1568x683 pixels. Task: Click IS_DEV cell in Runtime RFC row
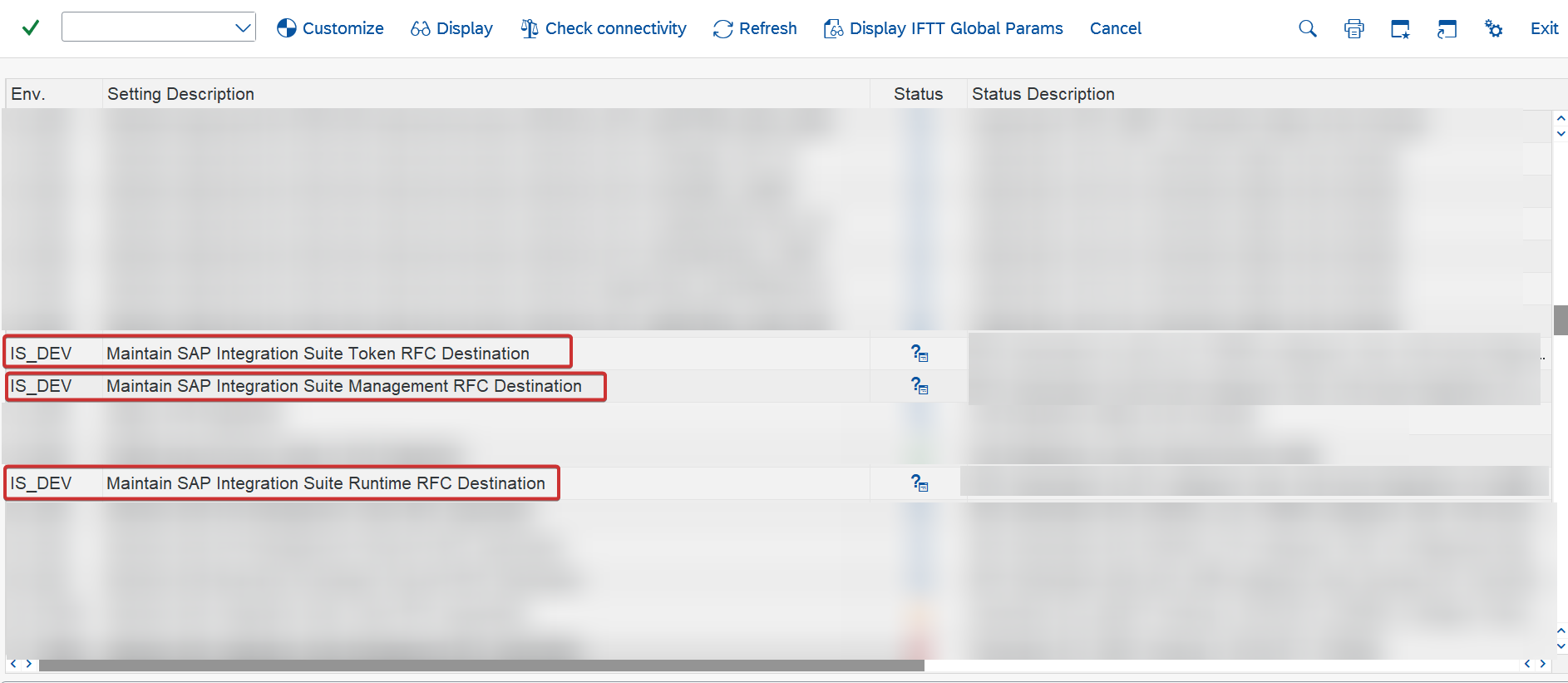42,483
